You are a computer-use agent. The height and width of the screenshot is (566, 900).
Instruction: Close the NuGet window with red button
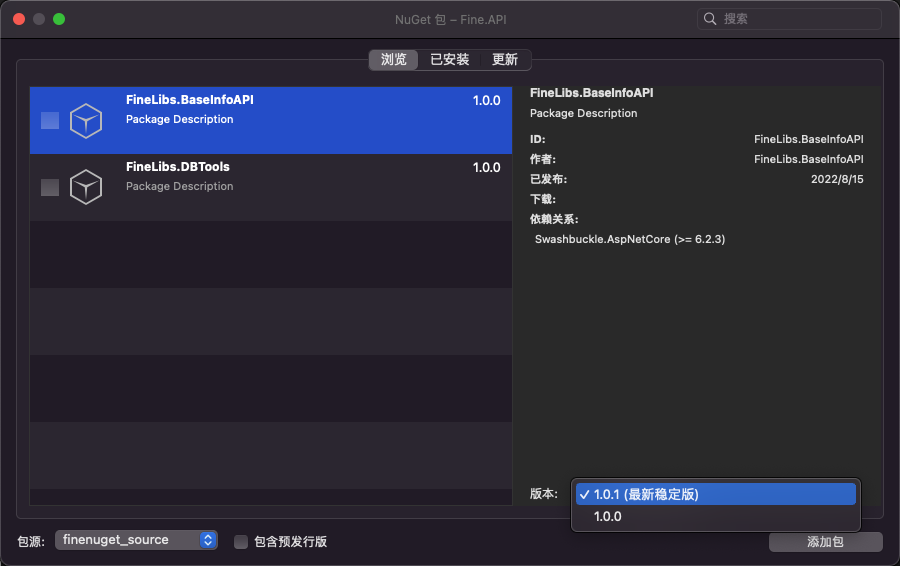pos(19,19)
